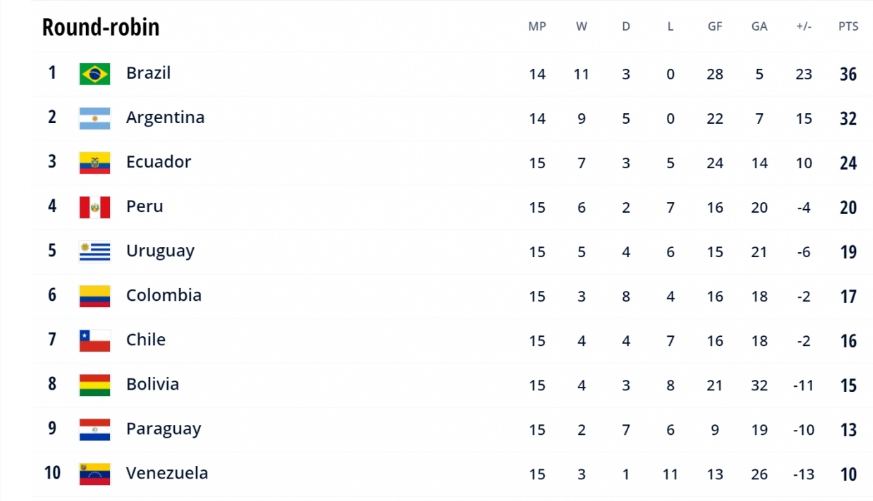
Task: Select the Ecuador flag icon
Action: [x=95, y=163]
